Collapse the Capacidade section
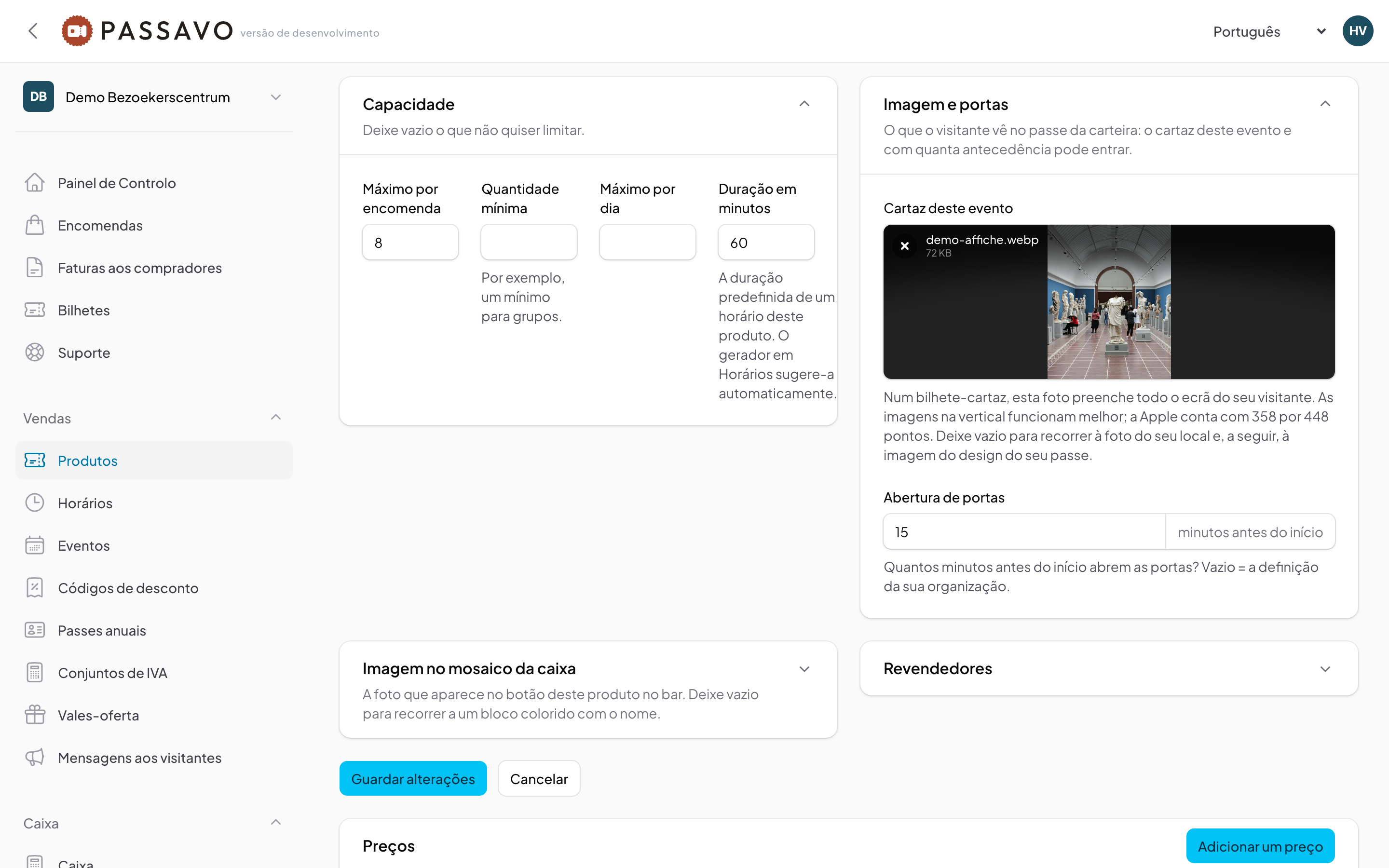The width and height of the screenshot is (1389, 868). click(x=804, y=104)
